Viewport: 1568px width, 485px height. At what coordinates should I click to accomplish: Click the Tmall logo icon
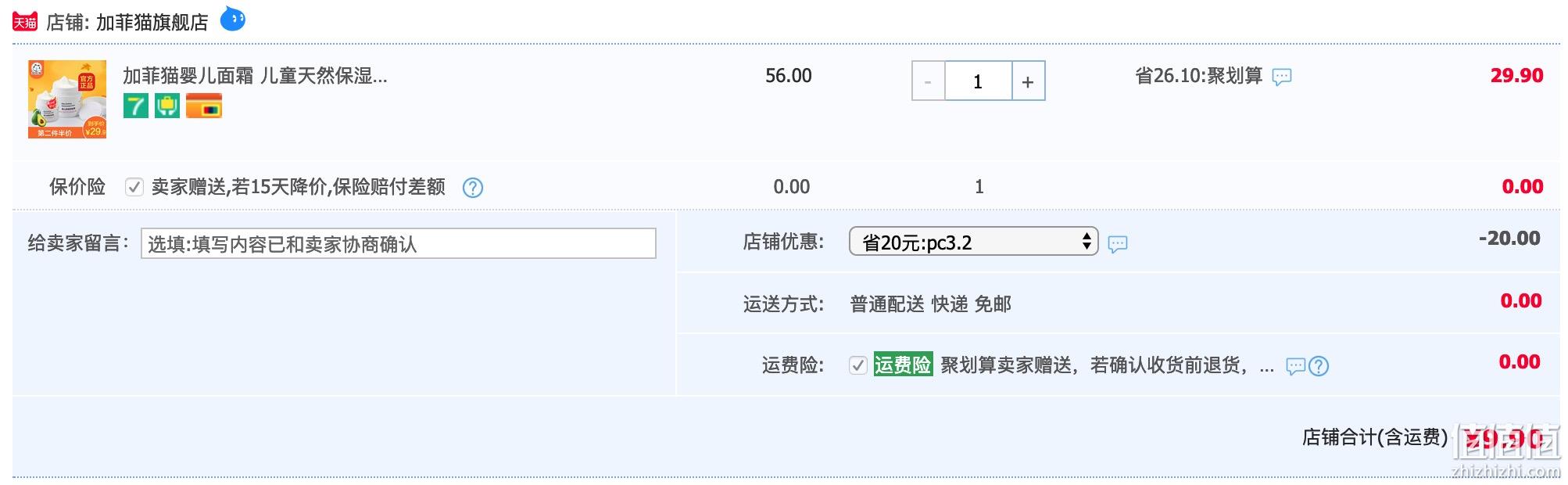pyautogui.click(x=25, y=22)
